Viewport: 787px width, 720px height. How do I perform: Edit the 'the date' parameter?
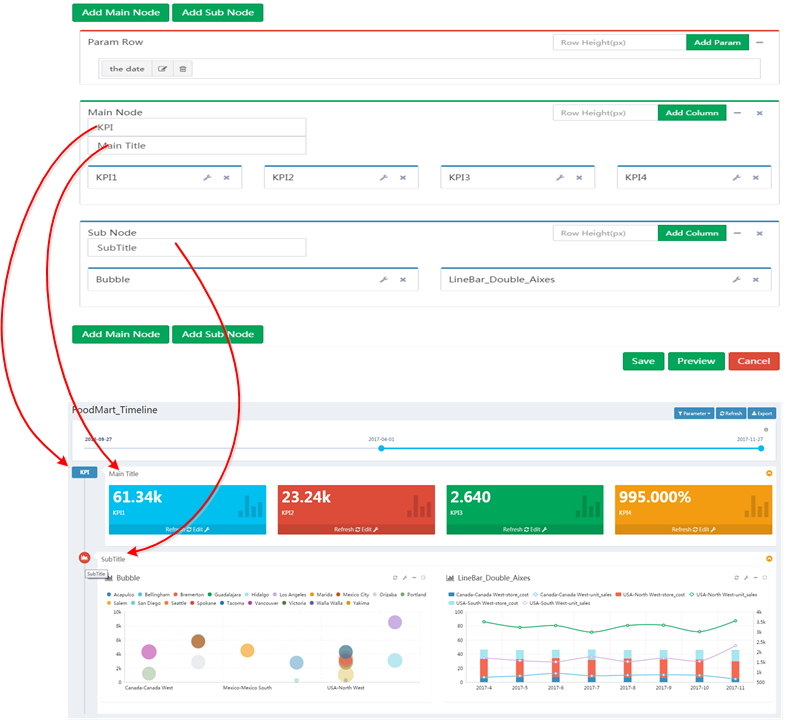coord(162,69)
